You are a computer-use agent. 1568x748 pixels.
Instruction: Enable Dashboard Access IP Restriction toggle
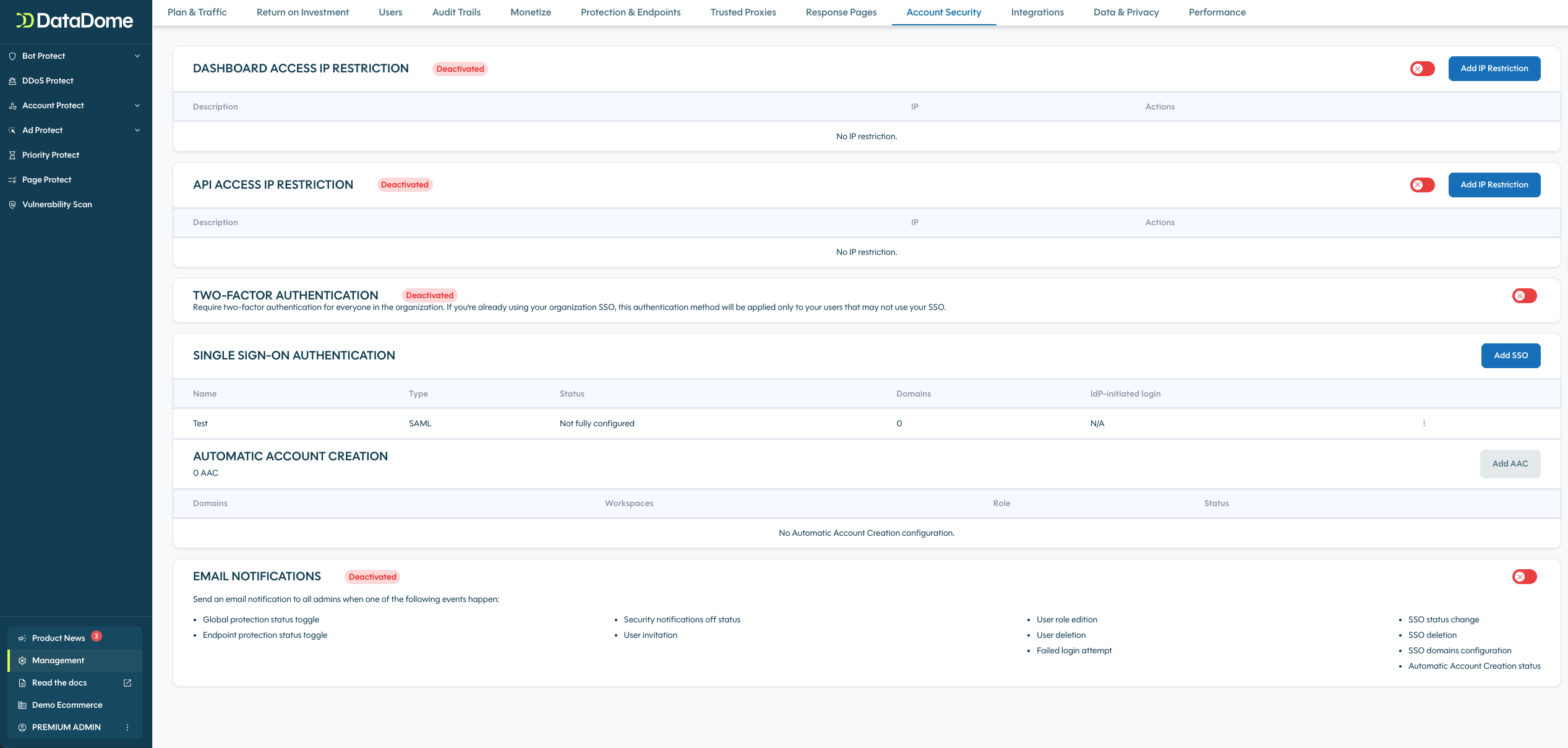point(1422,69)
